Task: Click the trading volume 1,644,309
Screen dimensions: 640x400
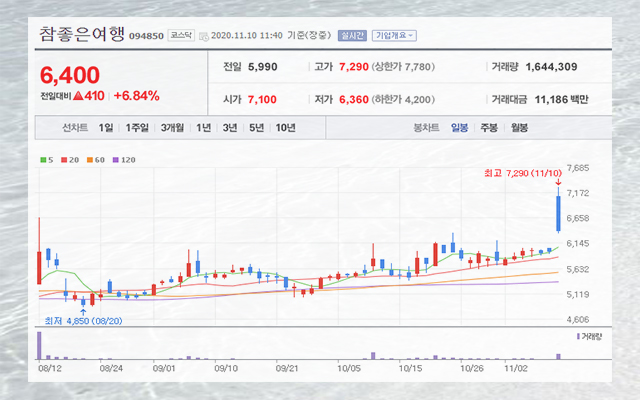Action: (551, 67)
